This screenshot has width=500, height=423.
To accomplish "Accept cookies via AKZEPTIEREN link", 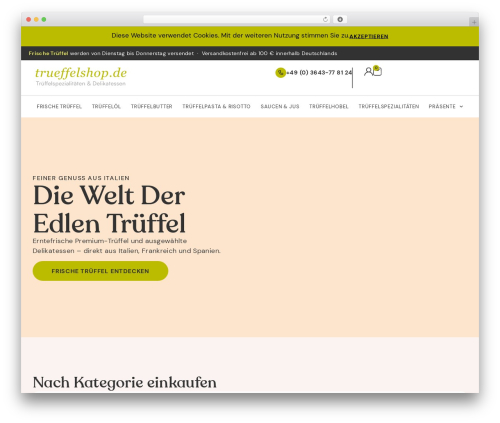I will coord(369,36).
